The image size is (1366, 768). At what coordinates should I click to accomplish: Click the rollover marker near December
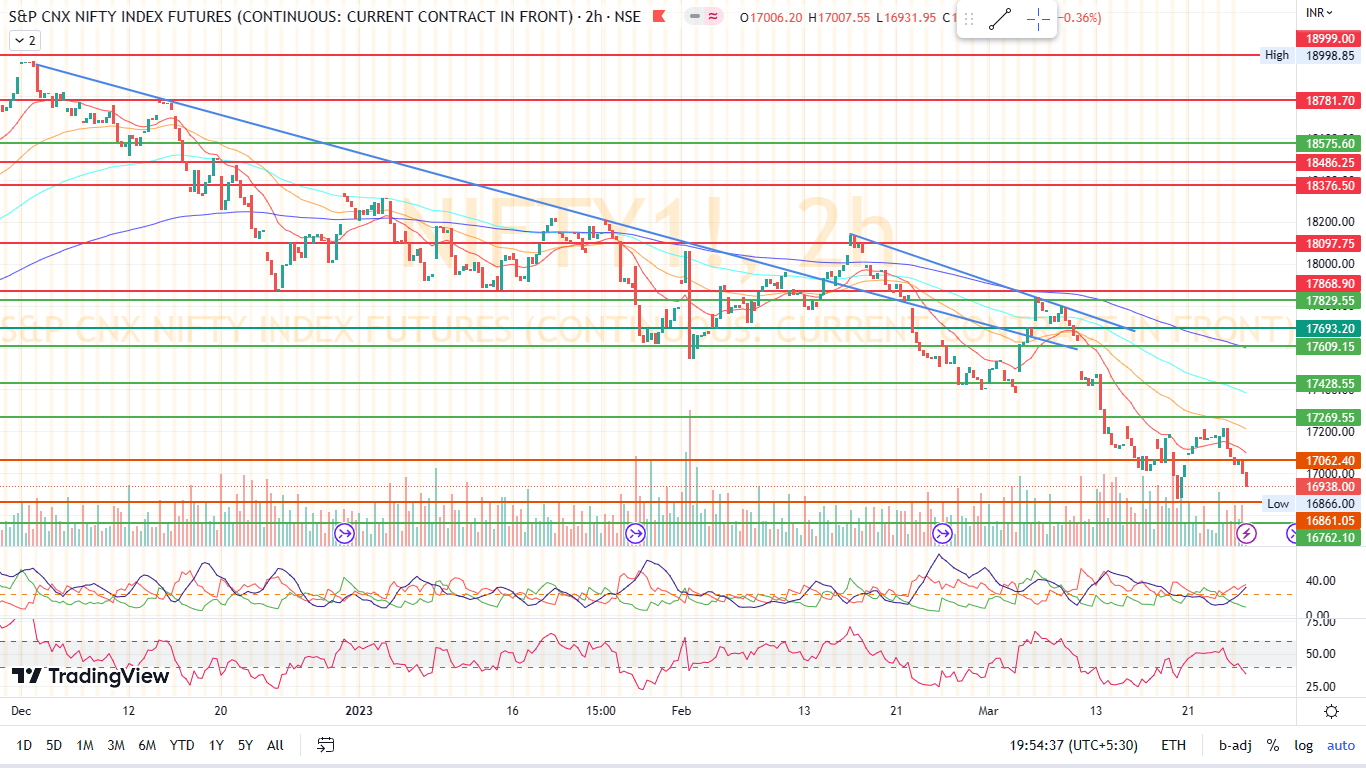(x=344, y=533)
